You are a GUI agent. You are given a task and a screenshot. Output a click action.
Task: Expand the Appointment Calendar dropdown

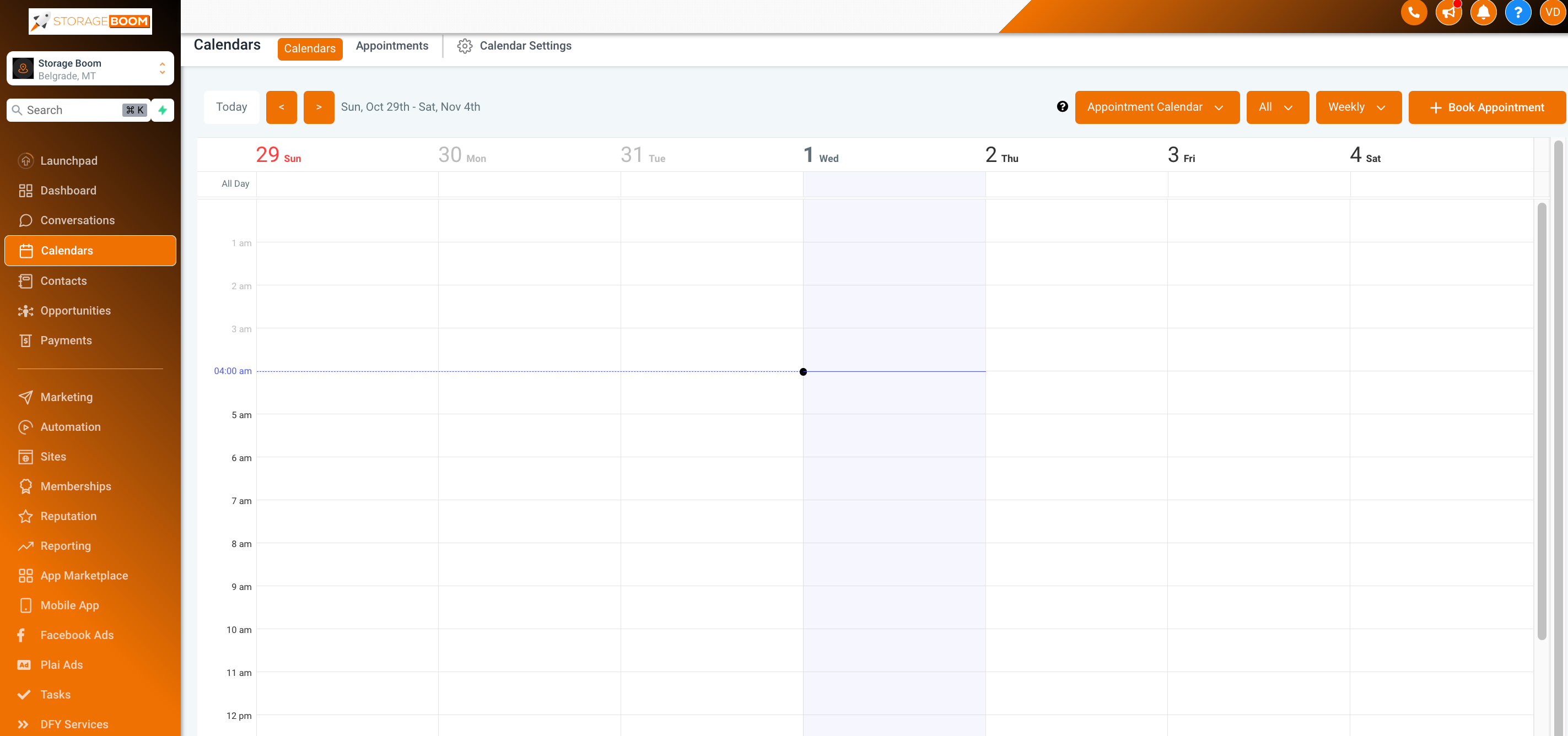[1156, 107]
